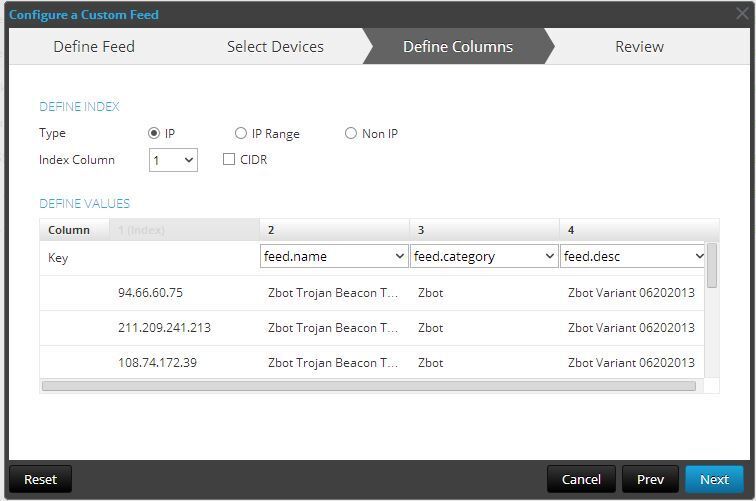Close the Configure a Custom Feed dialog
Image resolution: width=756 pixels, height=501 pixels.
pyautogui.click(x=742, y=14)
